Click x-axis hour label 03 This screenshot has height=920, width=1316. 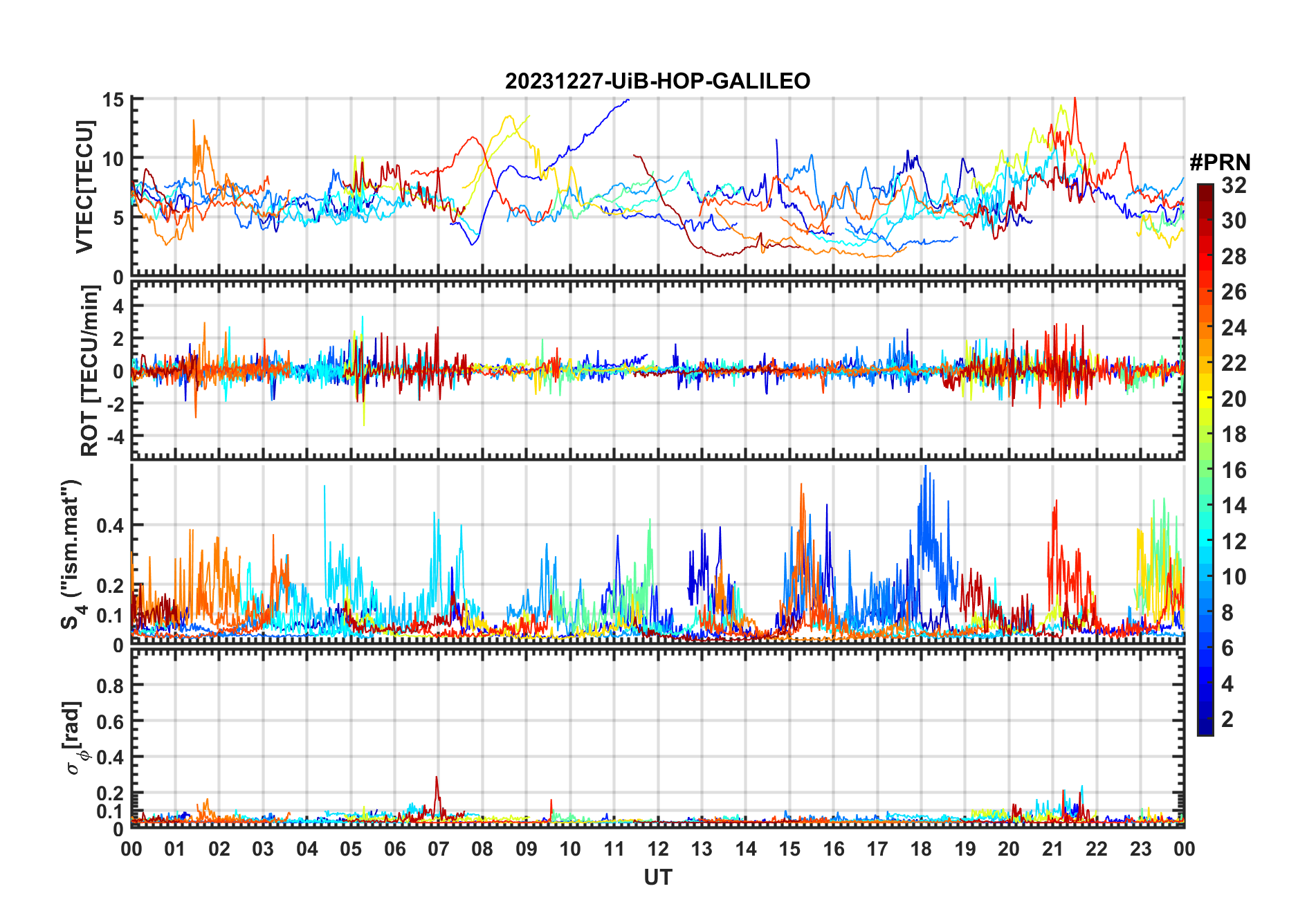coord(263,849)
